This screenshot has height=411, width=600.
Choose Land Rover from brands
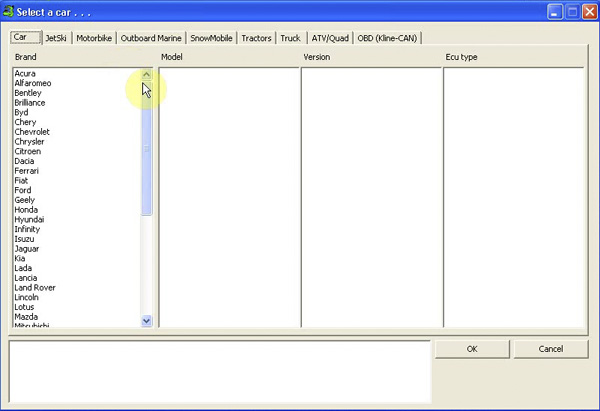(35, 288)
